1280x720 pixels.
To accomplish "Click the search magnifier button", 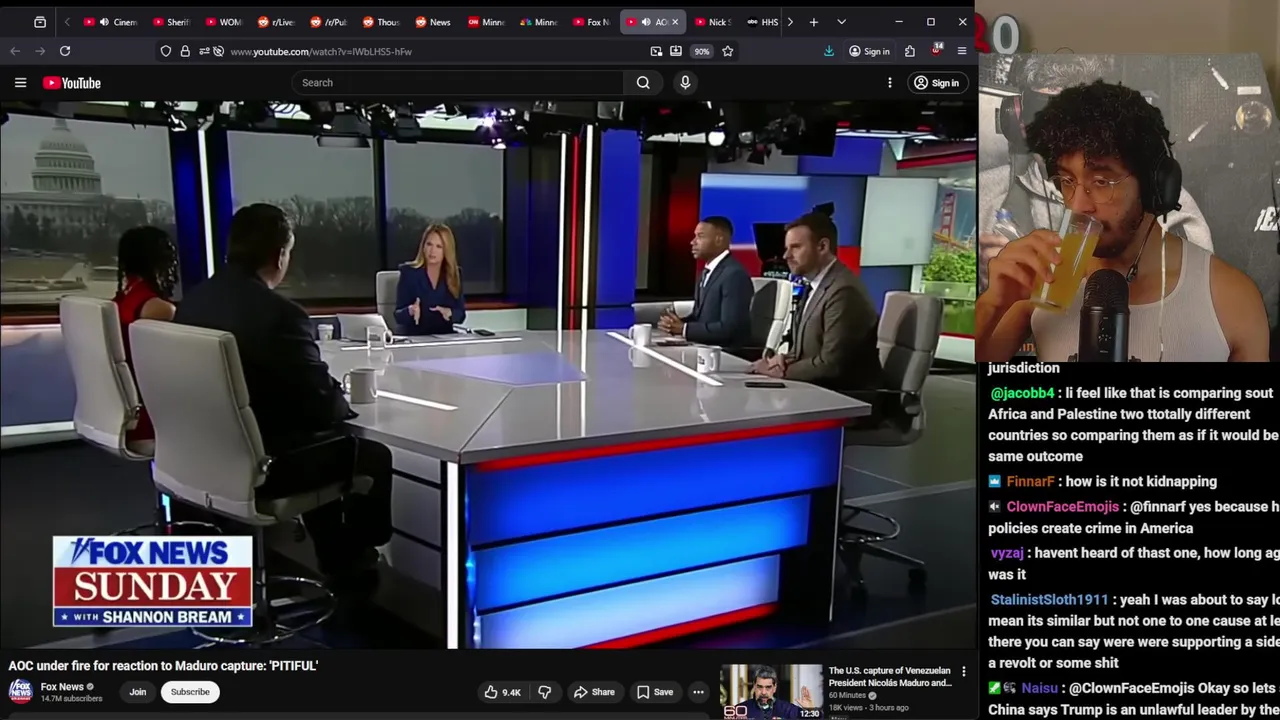I will [643, 83].
